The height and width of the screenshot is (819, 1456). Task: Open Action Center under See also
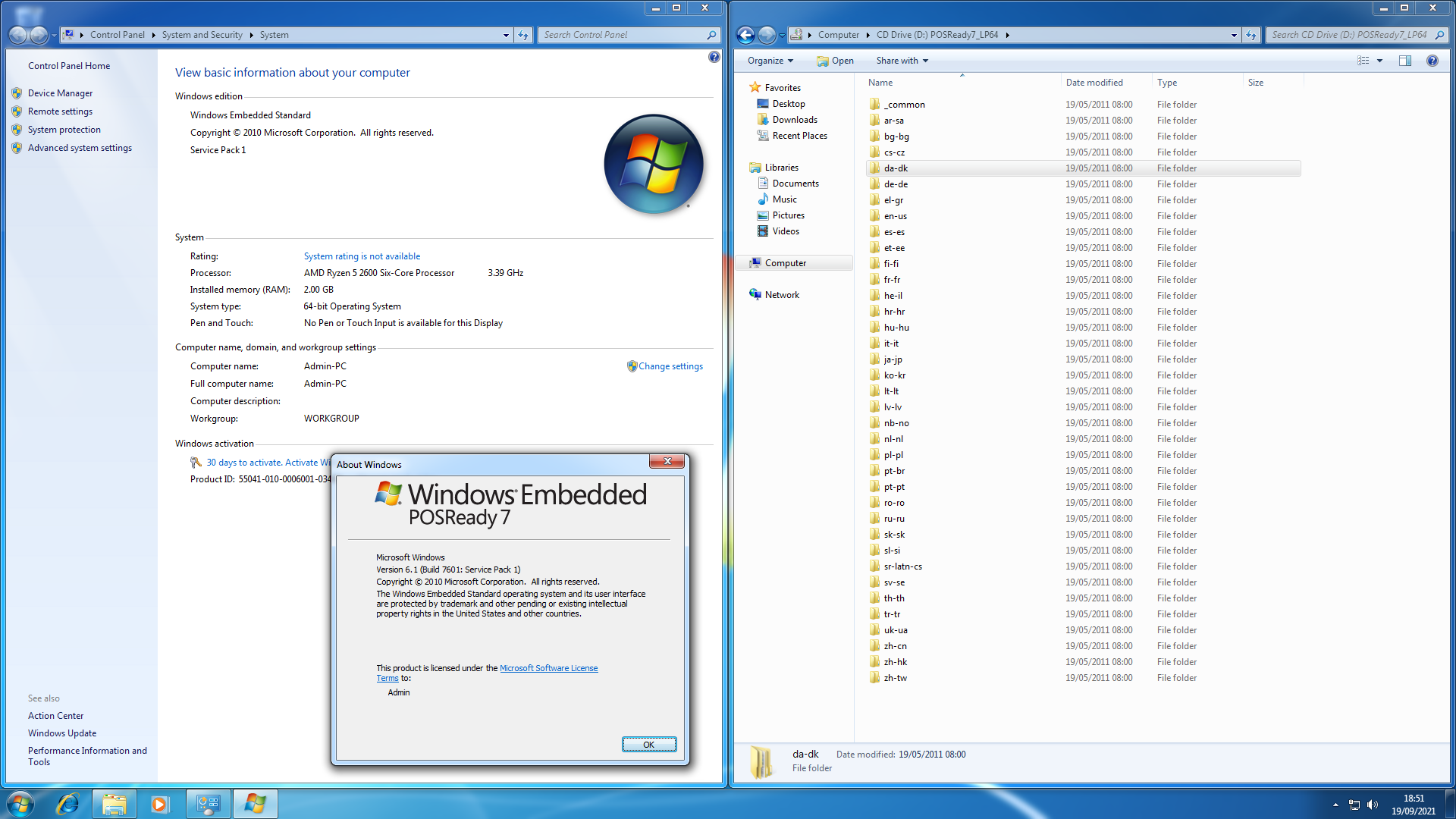(55, 716)
